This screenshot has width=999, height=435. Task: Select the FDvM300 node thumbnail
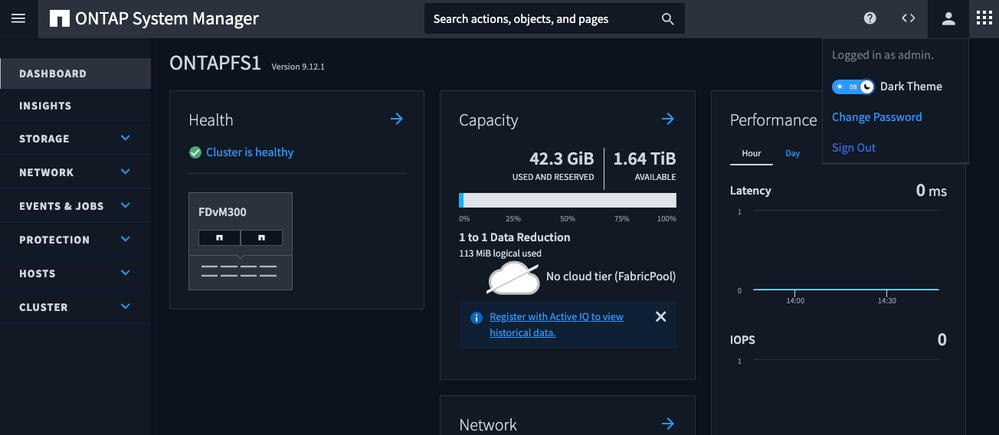[240, 241]
